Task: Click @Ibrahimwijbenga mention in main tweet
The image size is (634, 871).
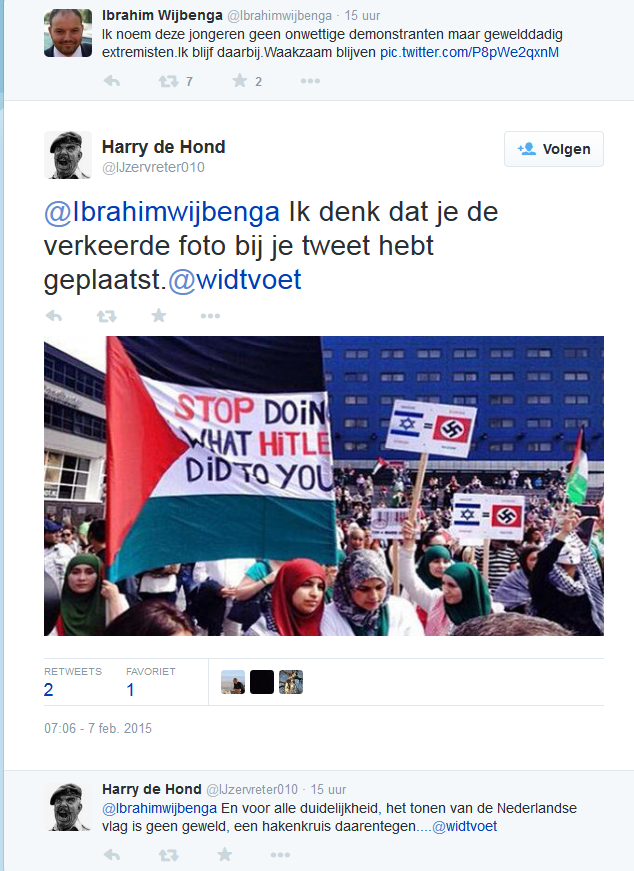Action: click(x=162, y=212)
